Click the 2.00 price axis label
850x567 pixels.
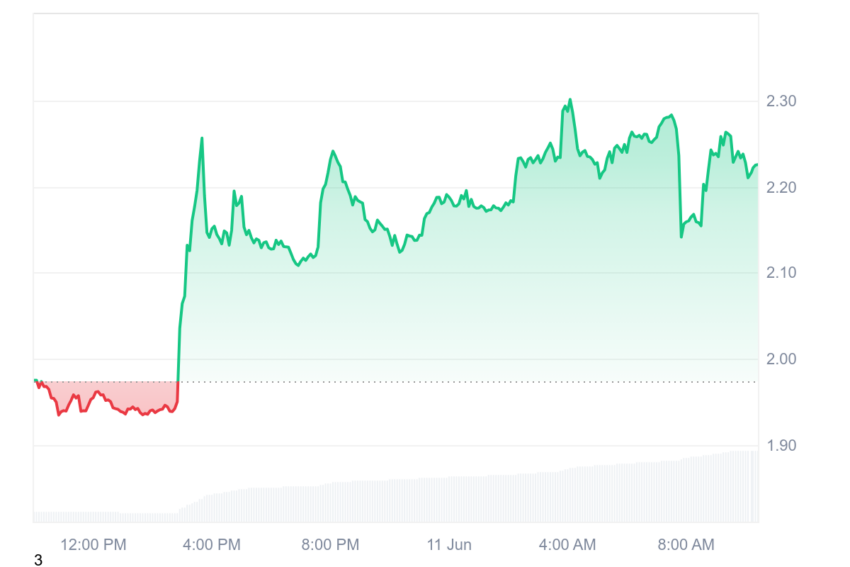[781, 359]
